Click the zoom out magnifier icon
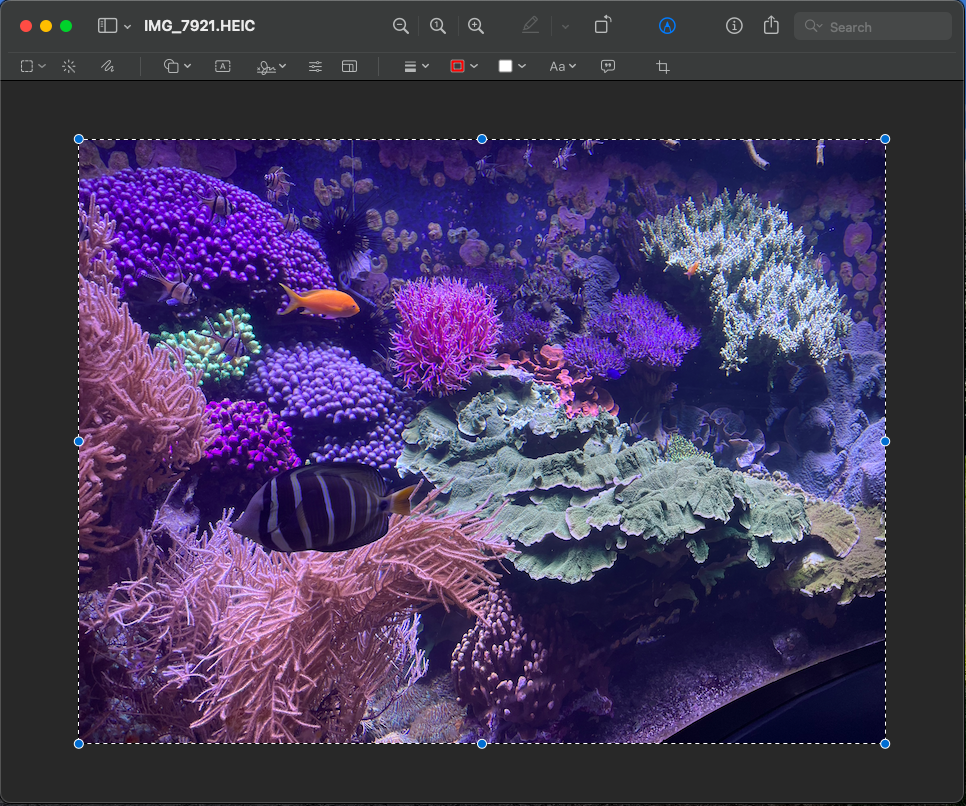This screenshot has height=806, width=966. (x=400, y=26)
